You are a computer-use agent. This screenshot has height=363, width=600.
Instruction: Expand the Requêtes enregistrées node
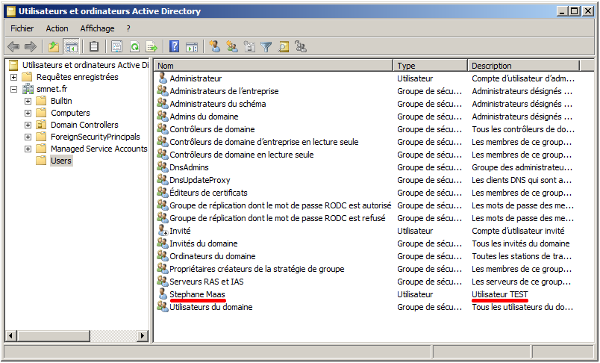(14, 77)
